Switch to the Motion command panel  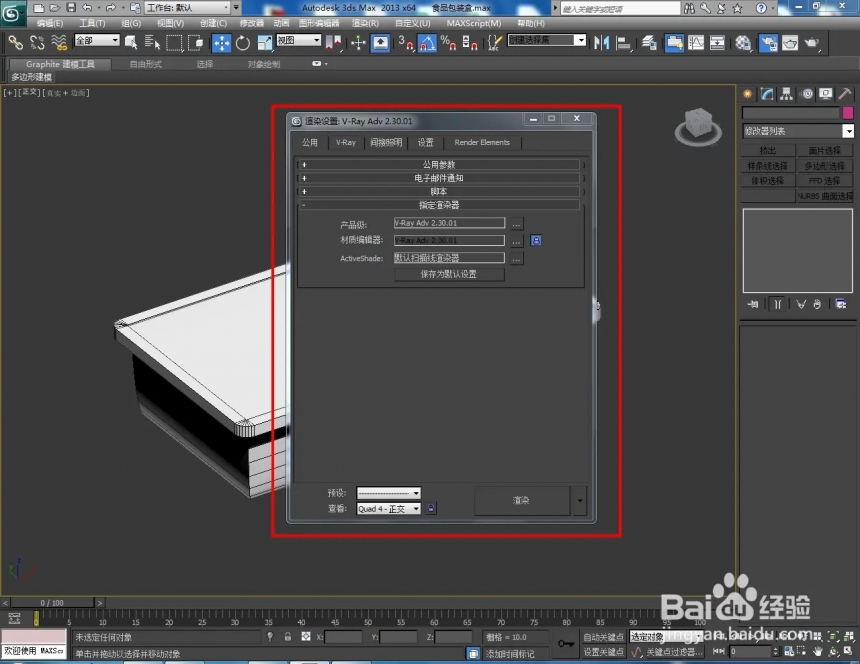tap(807, 94)
